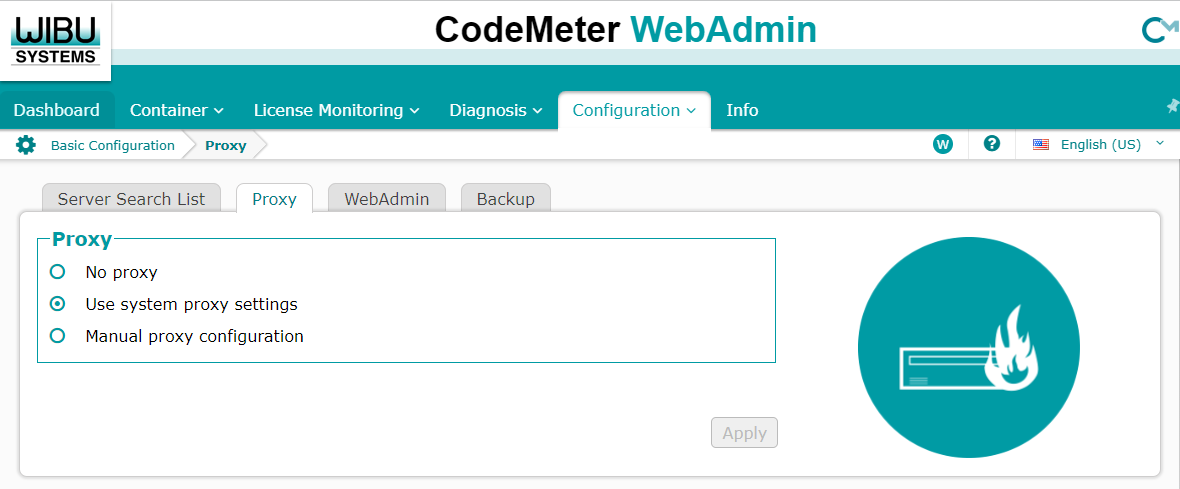The width and height of the screenshot is (1180, 489).
Task: Switch to the Backup tab
Action: point(505,199)
